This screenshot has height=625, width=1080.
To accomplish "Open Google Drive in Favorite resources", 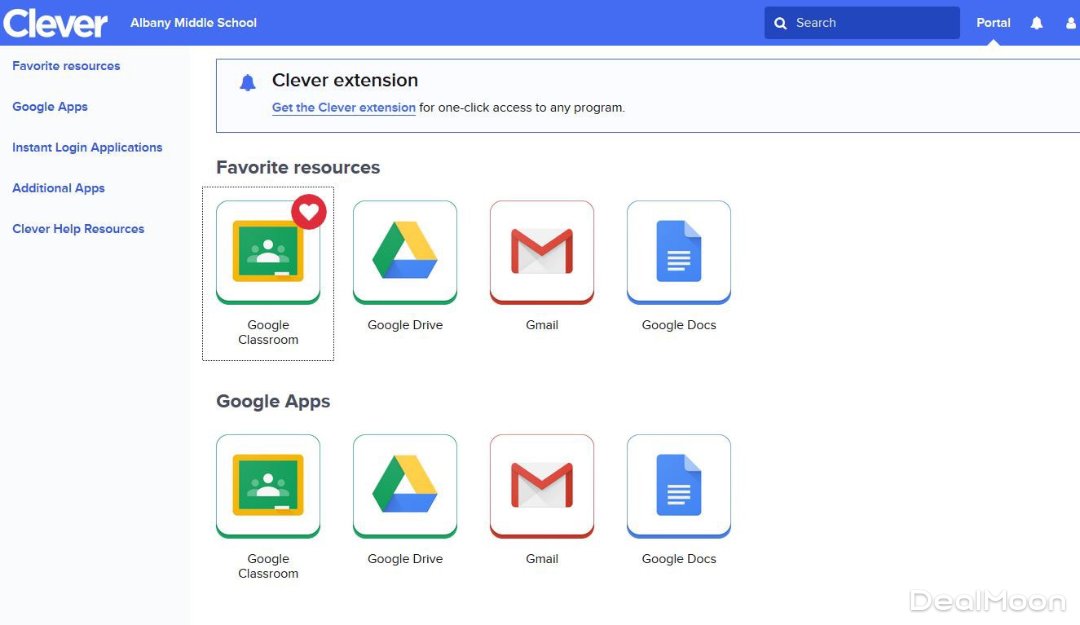I will [405, 253].
